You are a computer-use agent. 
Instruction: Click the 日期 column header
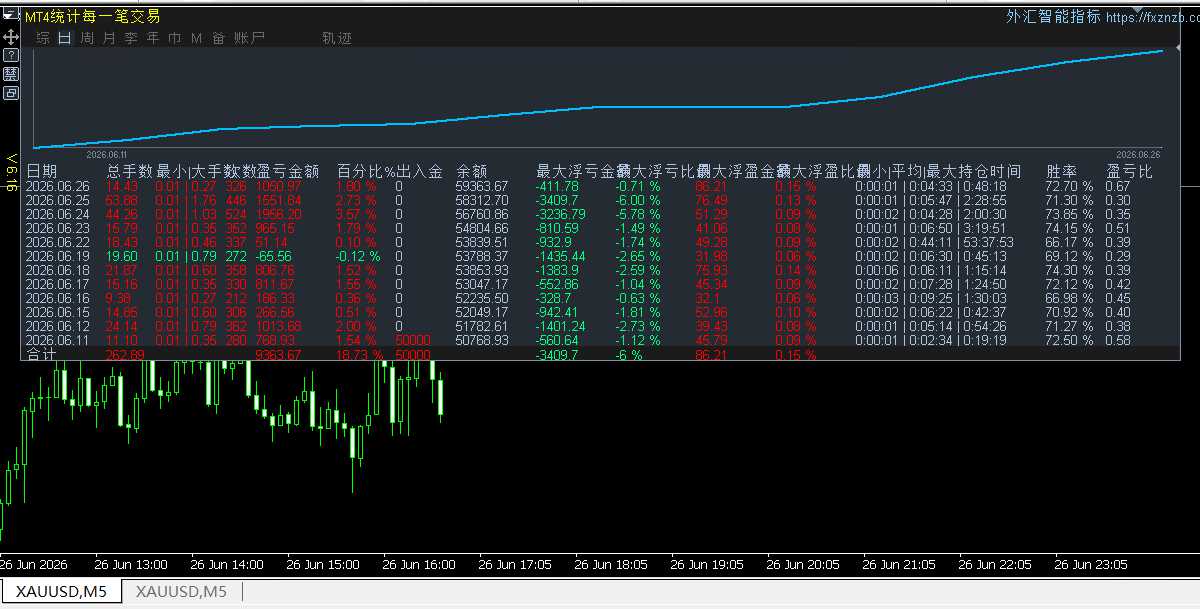click(42, 172)
